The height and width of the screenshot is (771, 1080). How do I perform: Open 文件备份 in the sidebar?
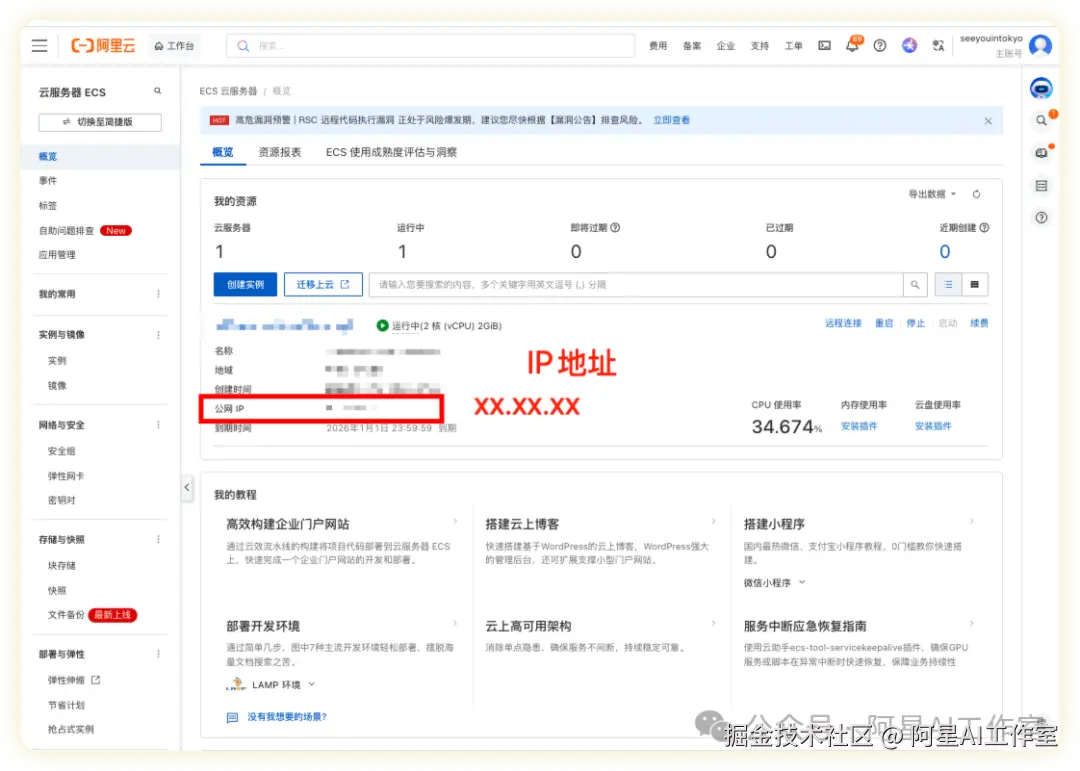(x=66, y=615)
